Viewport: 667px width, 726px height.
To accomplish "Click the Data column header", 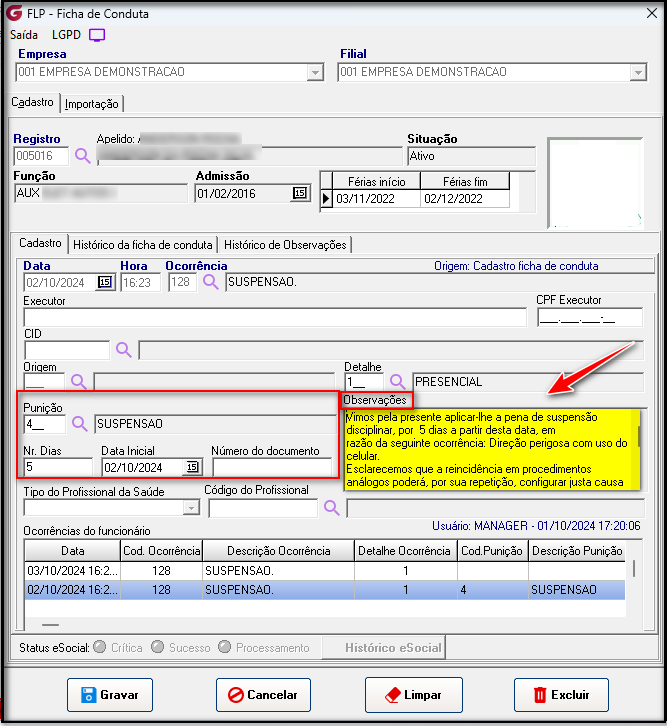I will click(73, 551).
